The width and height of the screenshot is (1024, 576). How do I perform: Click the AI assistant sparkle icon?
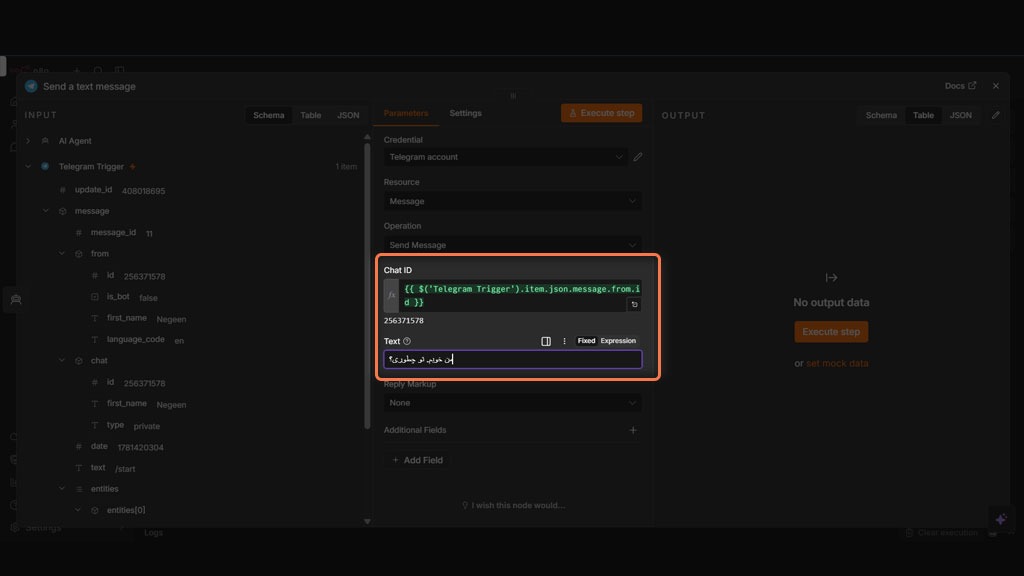tap(1001, 519)
